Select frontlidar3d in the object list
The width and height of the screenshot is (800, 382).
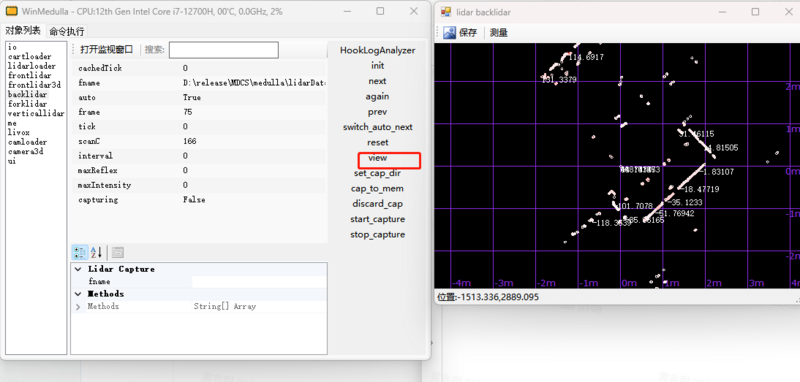point(34,85)
